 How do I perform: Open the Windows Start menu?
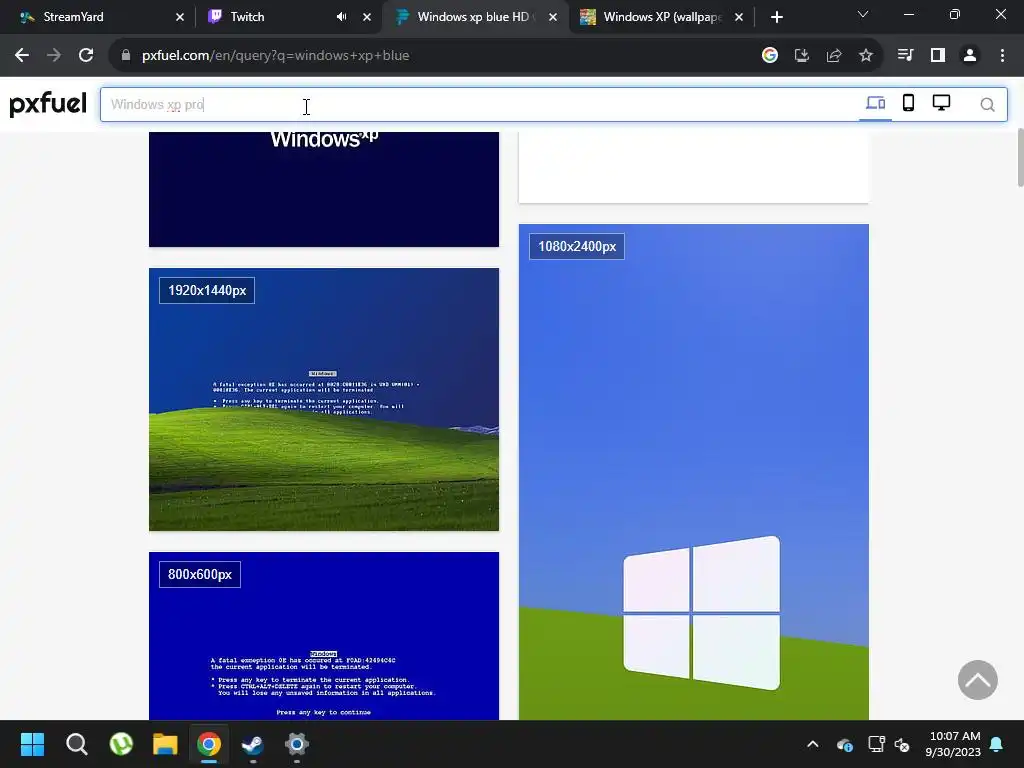tap(32, 744)
